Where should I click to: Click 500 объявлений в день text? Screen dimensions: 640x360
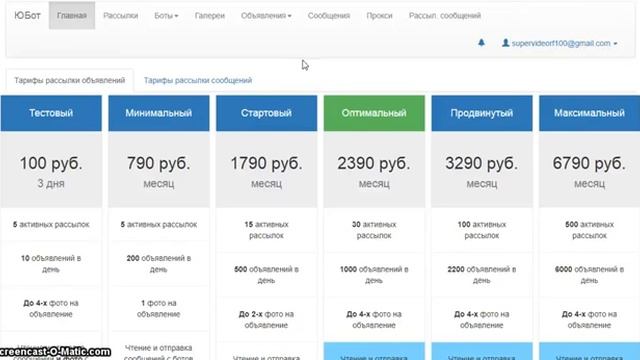267,275
